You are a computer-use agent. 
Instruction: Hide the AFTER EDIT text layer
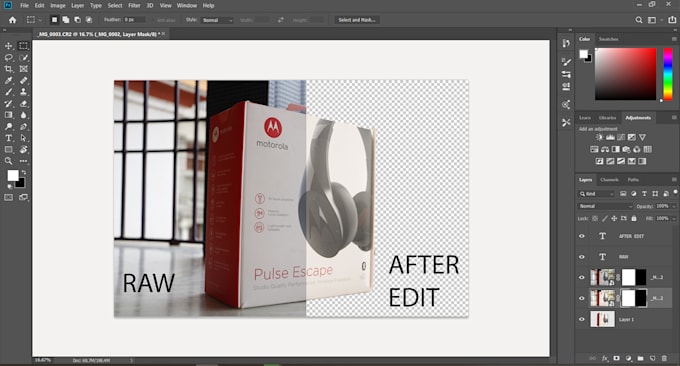click(582, 236)
